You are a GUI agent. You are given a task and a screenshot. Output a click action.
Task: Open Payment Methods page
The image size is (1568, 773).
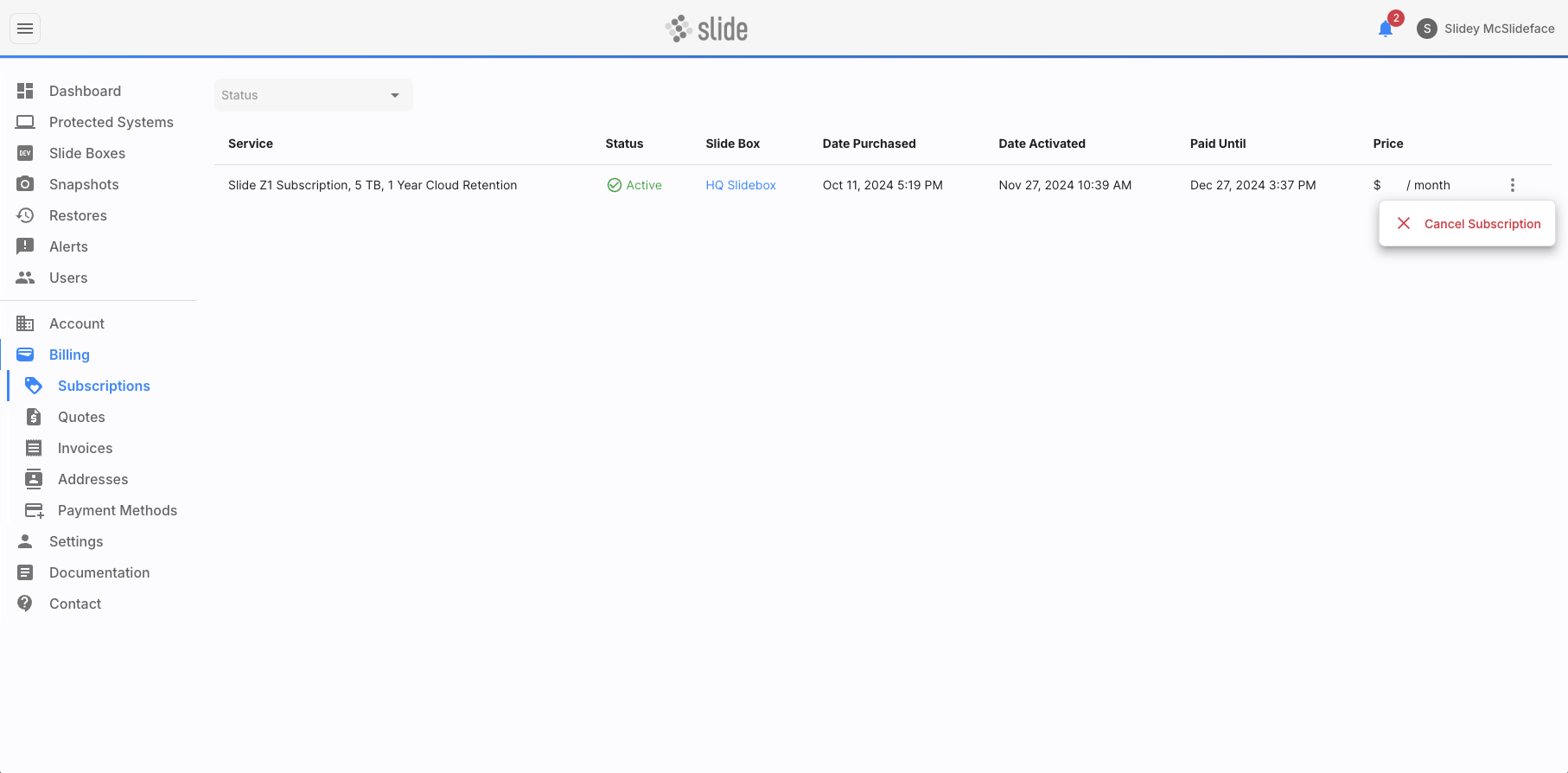coord(118,510)
